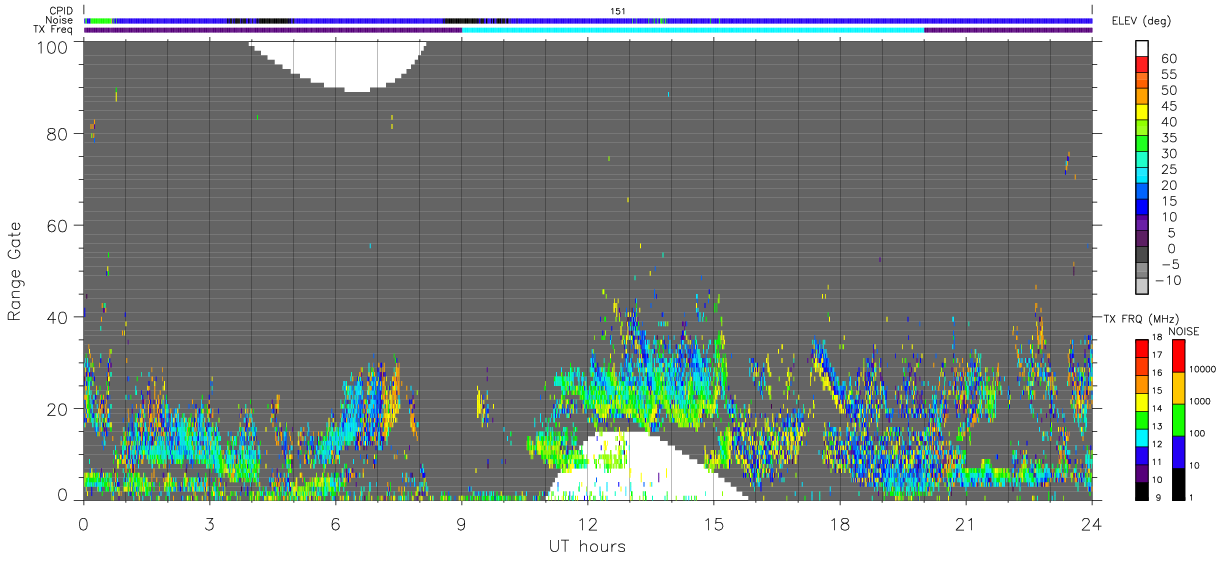Click the y-axis tick label '100'

(54, 46)
